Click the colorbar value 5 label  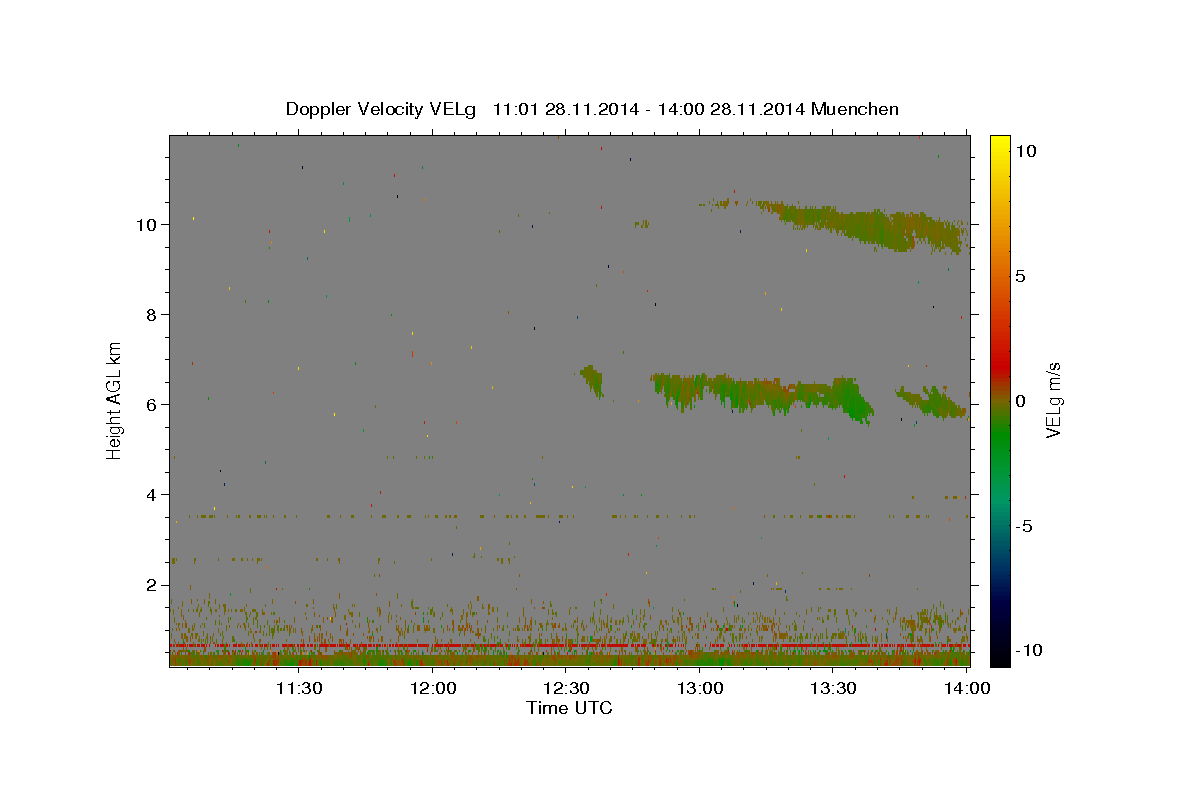[x=1020, y=275]
